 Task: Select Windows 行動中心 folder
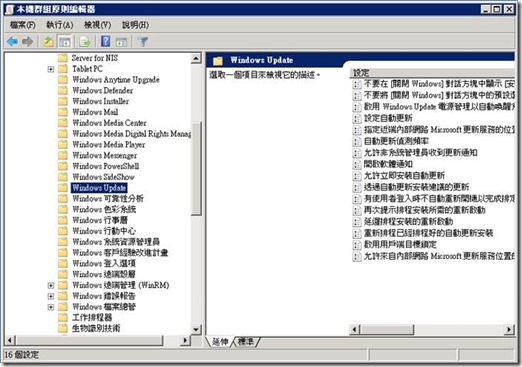coord(104,231)
